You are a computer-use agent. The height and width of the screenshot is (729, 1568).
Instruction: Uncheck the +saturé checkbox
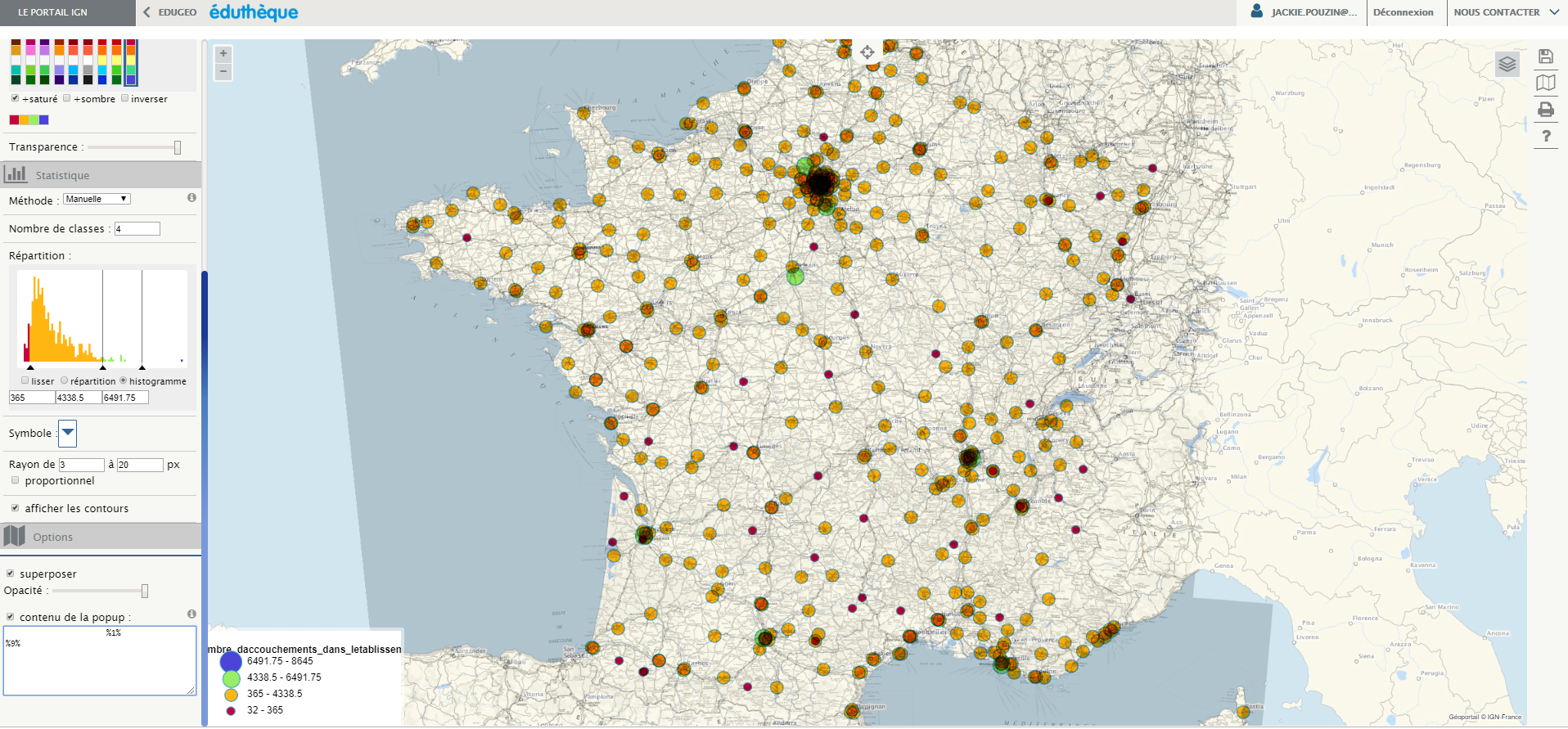click(15, 98)
